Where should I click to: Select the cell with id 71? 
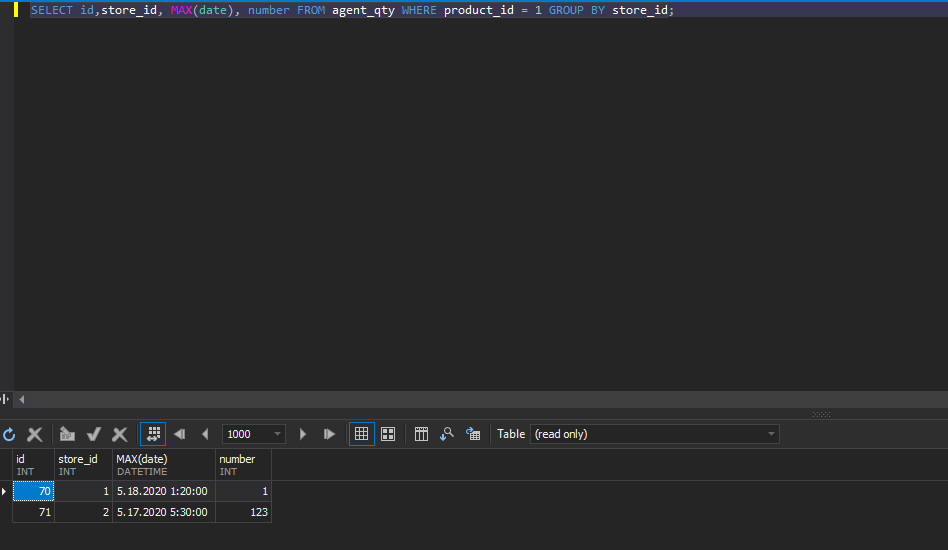(33, 512)
